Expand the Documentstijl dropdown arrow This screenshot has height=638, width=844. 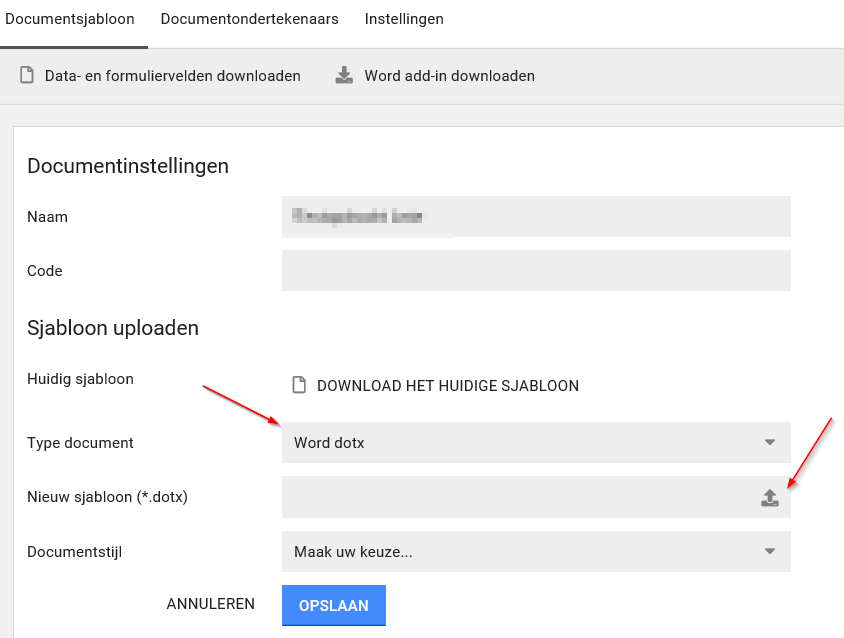click(769, 551)
